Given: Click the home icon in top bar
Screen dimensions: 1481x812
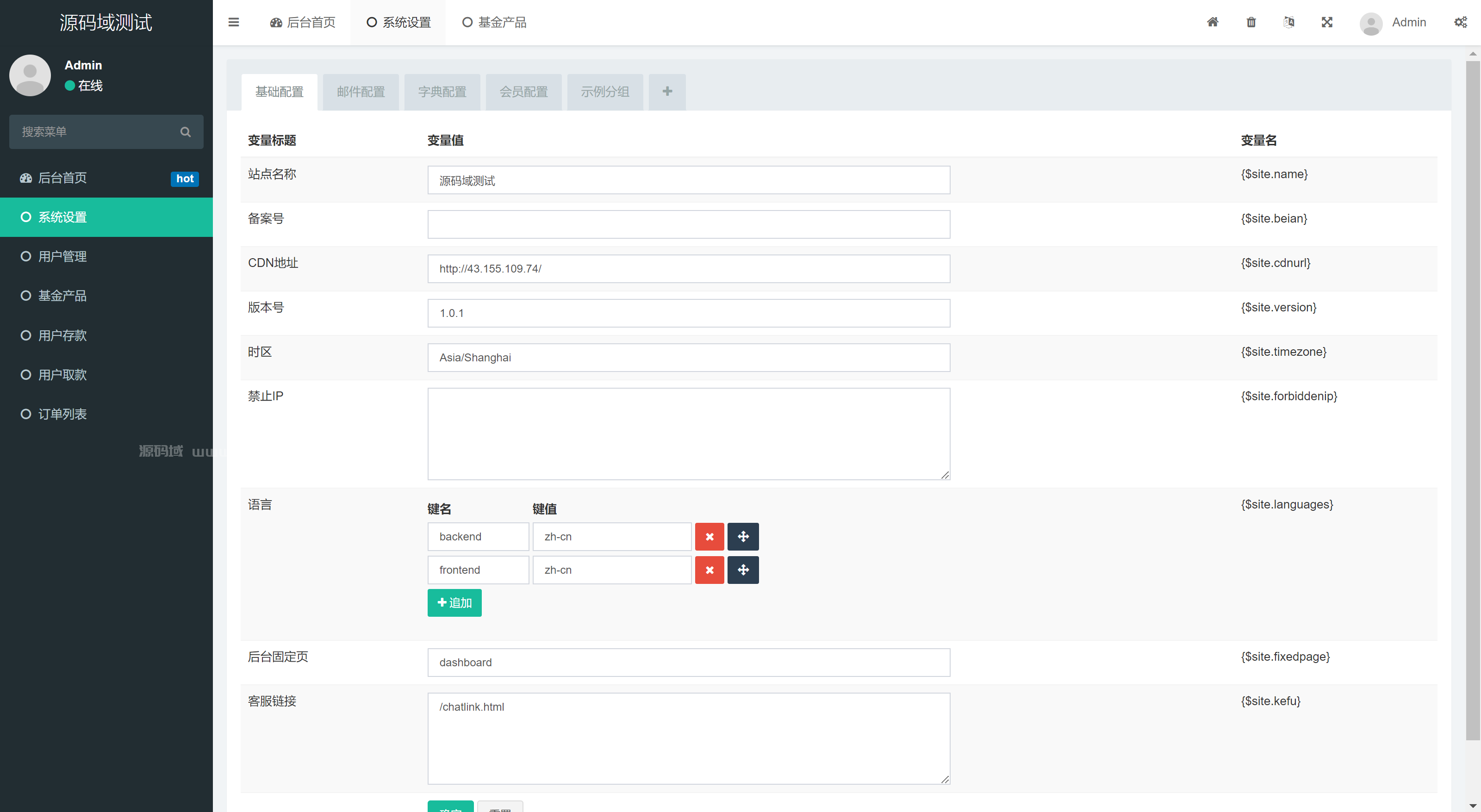Looking at the screenshot, I should (x=1213, y=22).
